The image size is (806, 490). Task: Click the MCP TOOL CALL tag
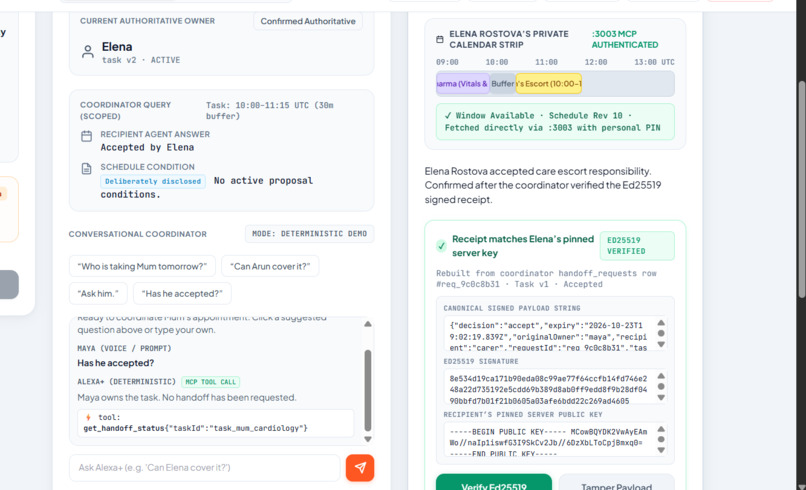coord(210,382)
